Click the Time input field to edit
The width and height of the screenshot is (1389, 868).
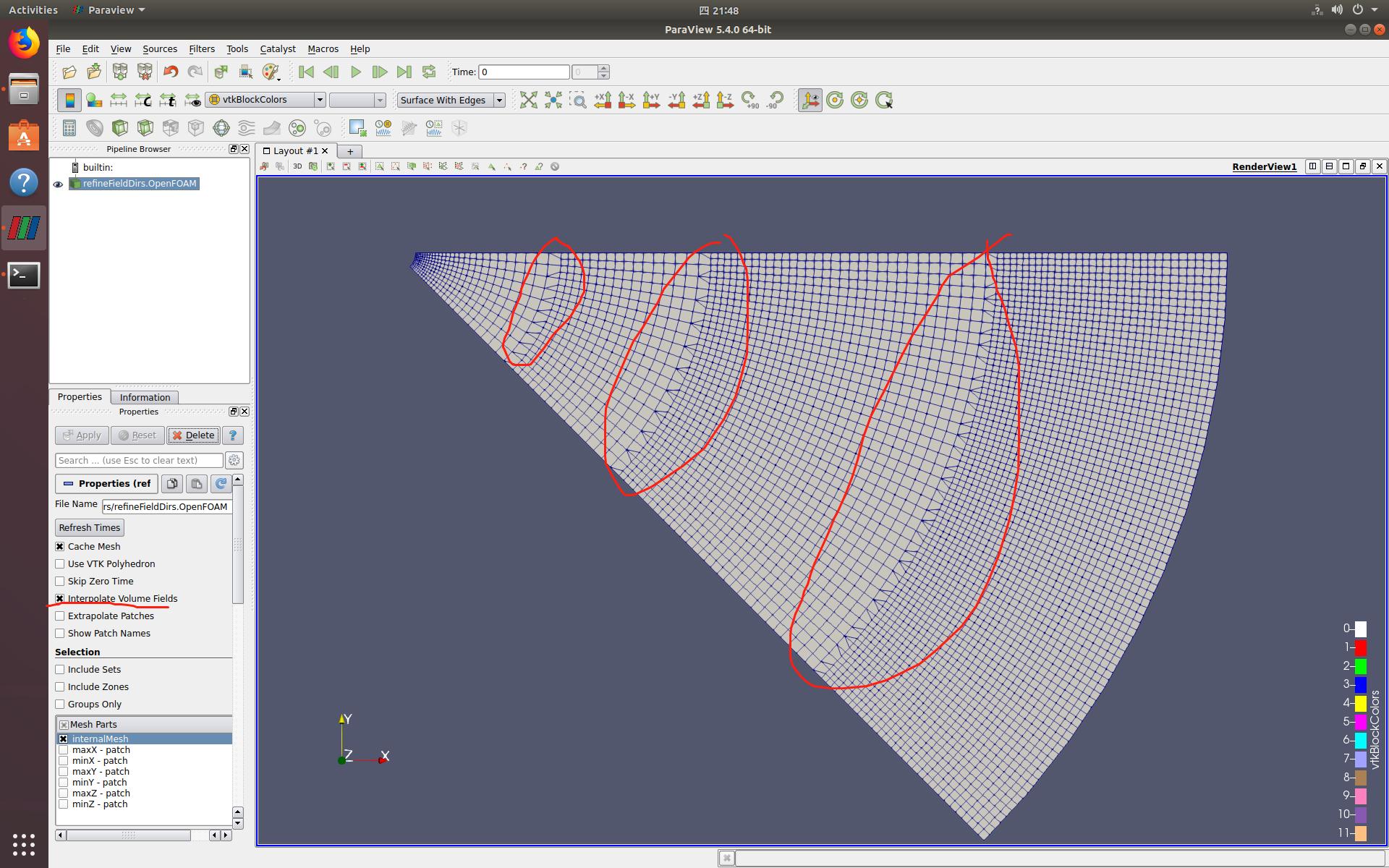pyautogui.click(x=525, y=71)
